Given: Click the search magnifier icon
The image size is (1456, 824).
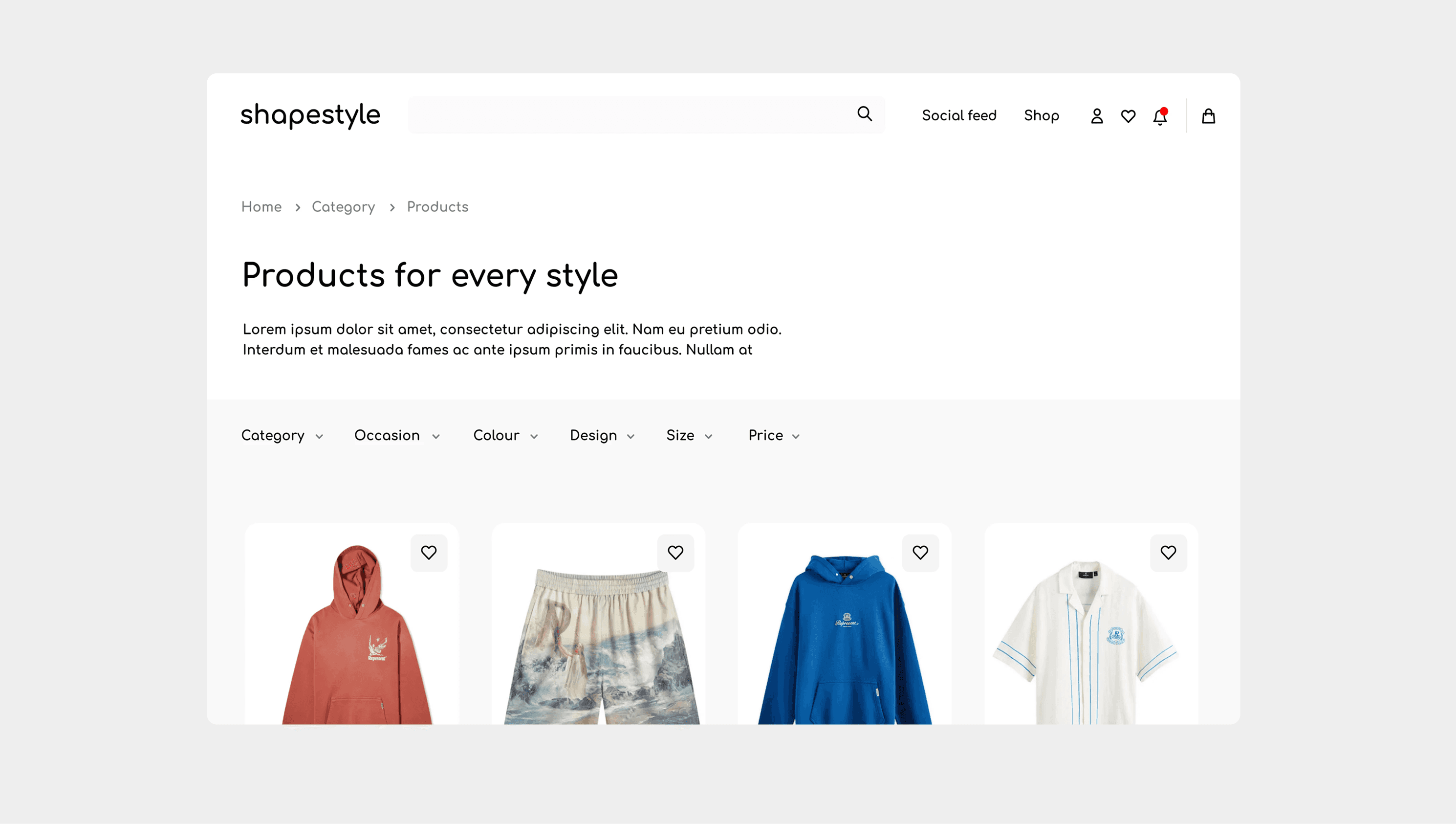Looking at the screenshot, I should pos(865,114).
